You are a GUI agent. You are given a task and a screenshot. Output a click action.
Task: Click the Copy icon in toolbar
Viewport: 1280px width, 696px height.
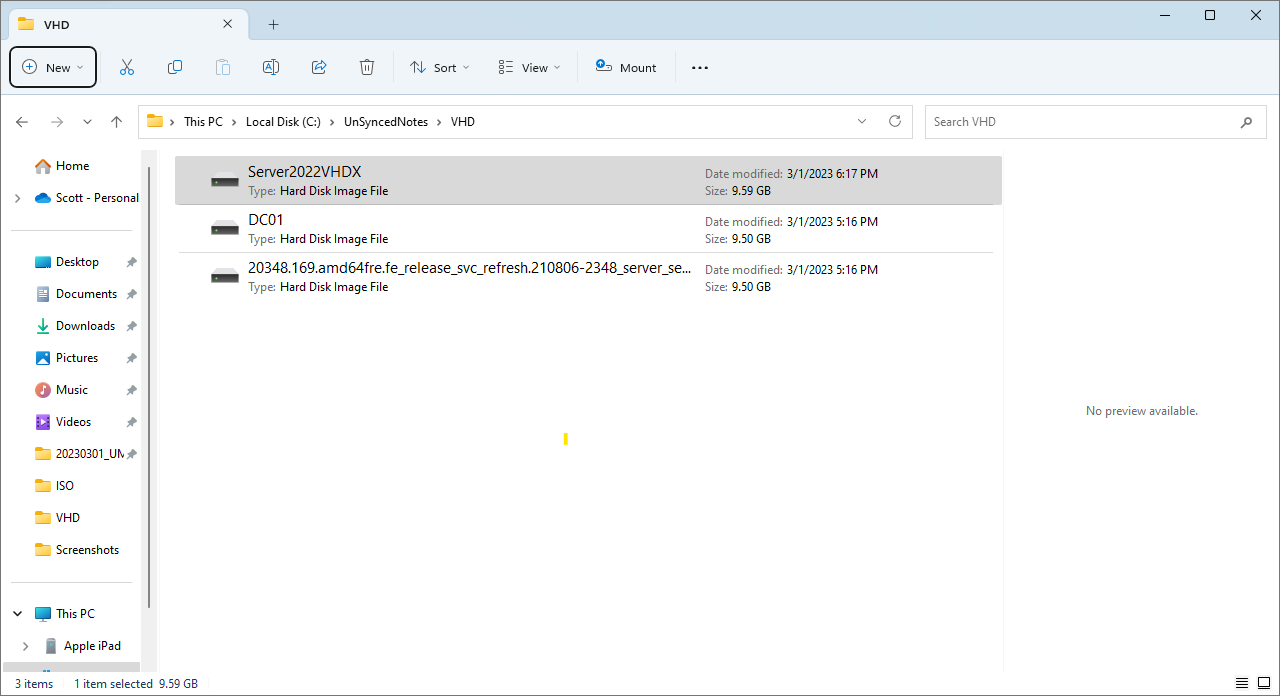[x=175, y=67]
